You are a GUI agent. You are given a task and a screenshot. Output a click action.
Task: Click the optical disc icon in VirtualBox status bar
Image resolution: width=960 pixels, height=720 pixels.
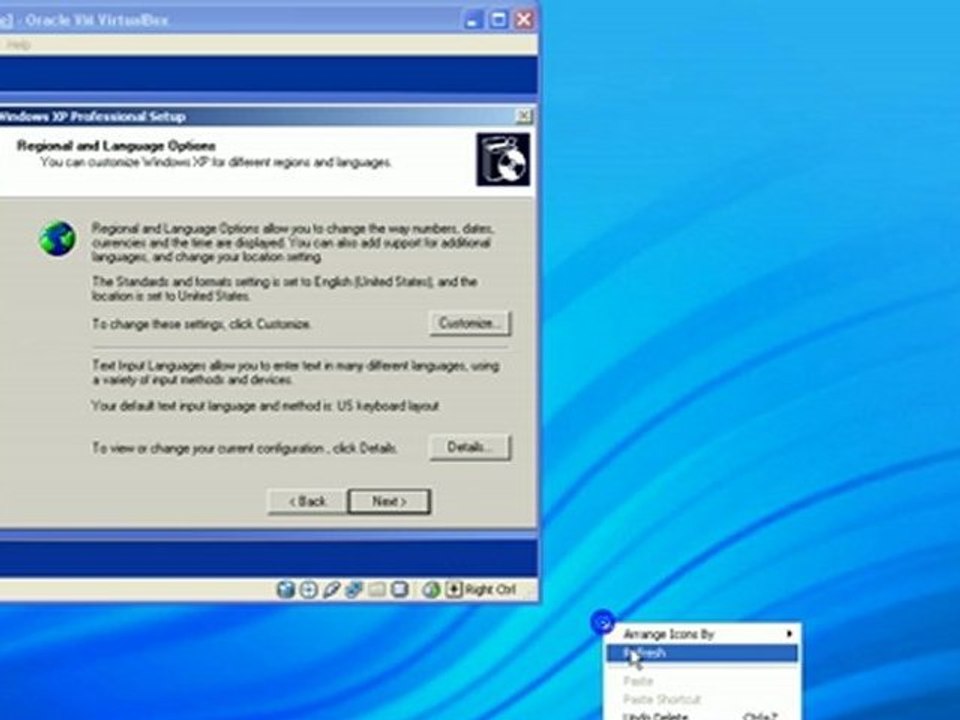pos(308,589)
